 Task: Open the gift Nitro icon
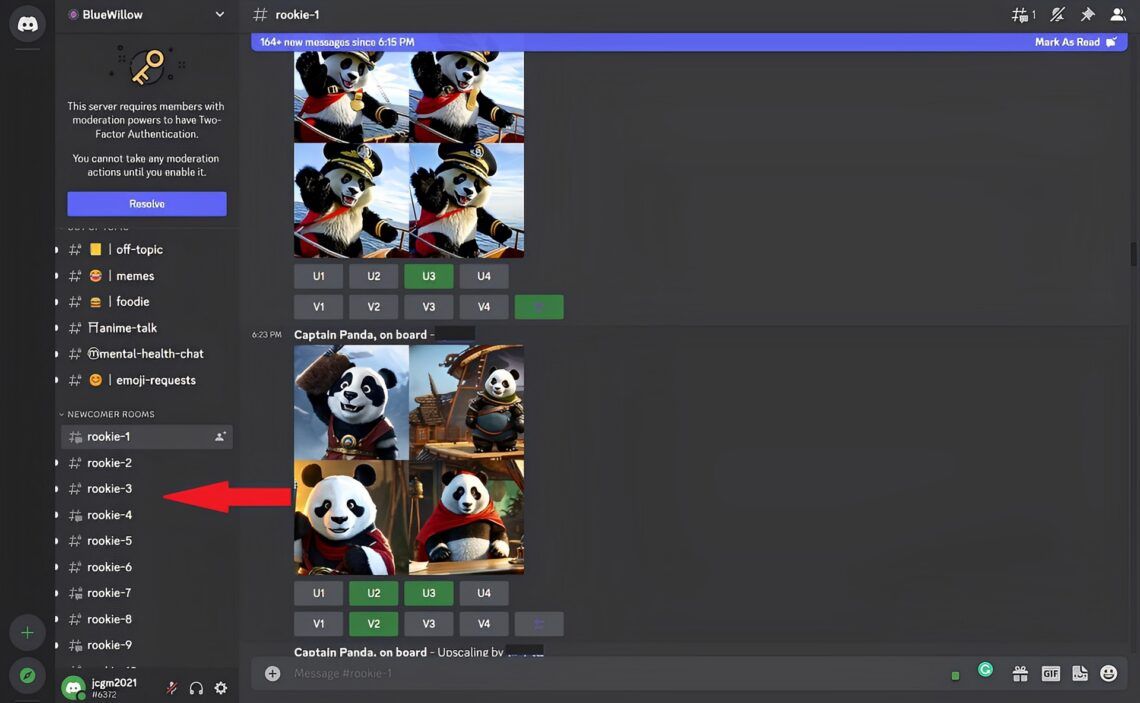1020,674
